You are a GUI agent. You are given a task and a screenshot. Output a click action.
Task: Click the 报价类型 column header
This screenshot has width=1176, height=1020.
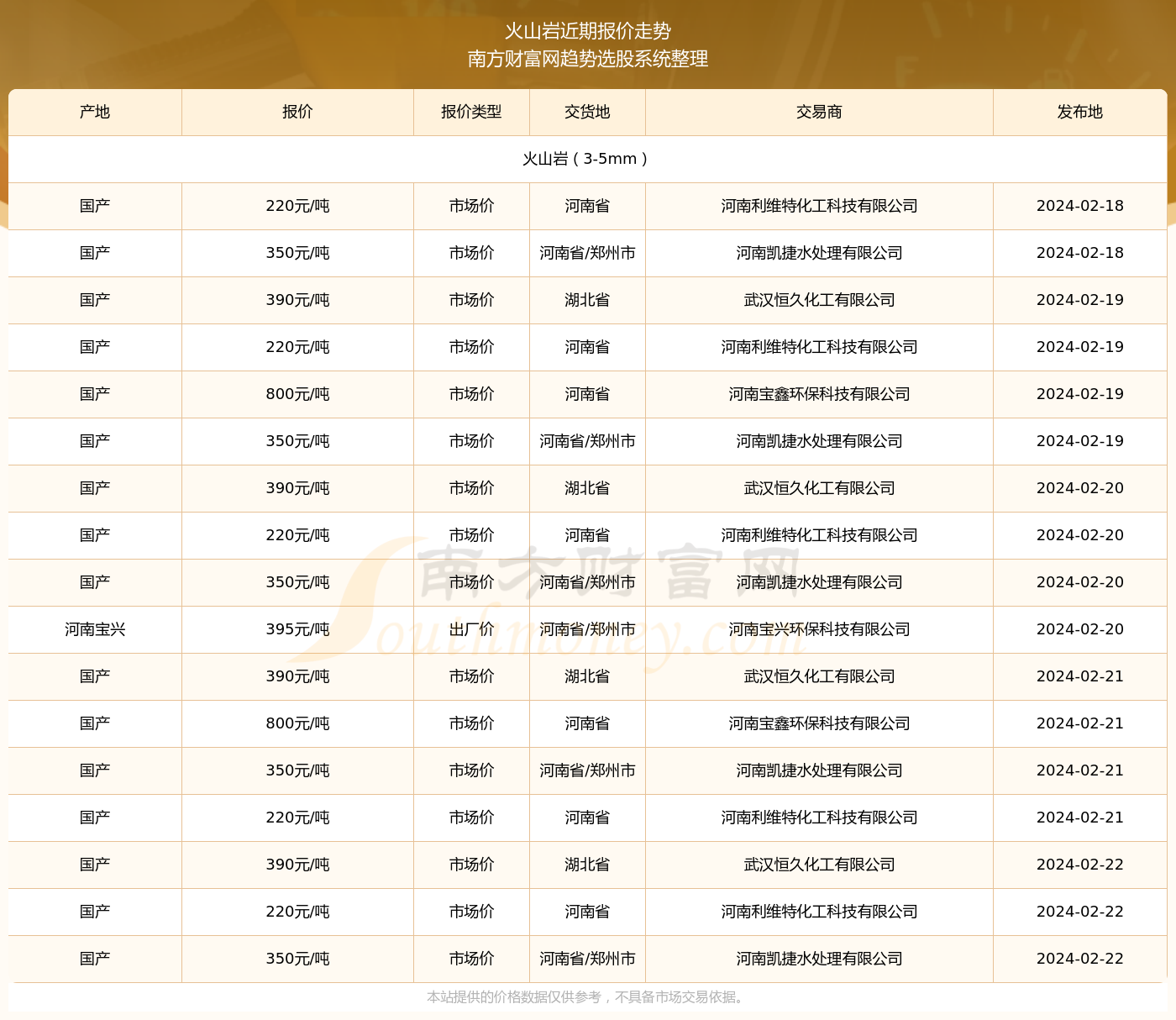(471, 112)
